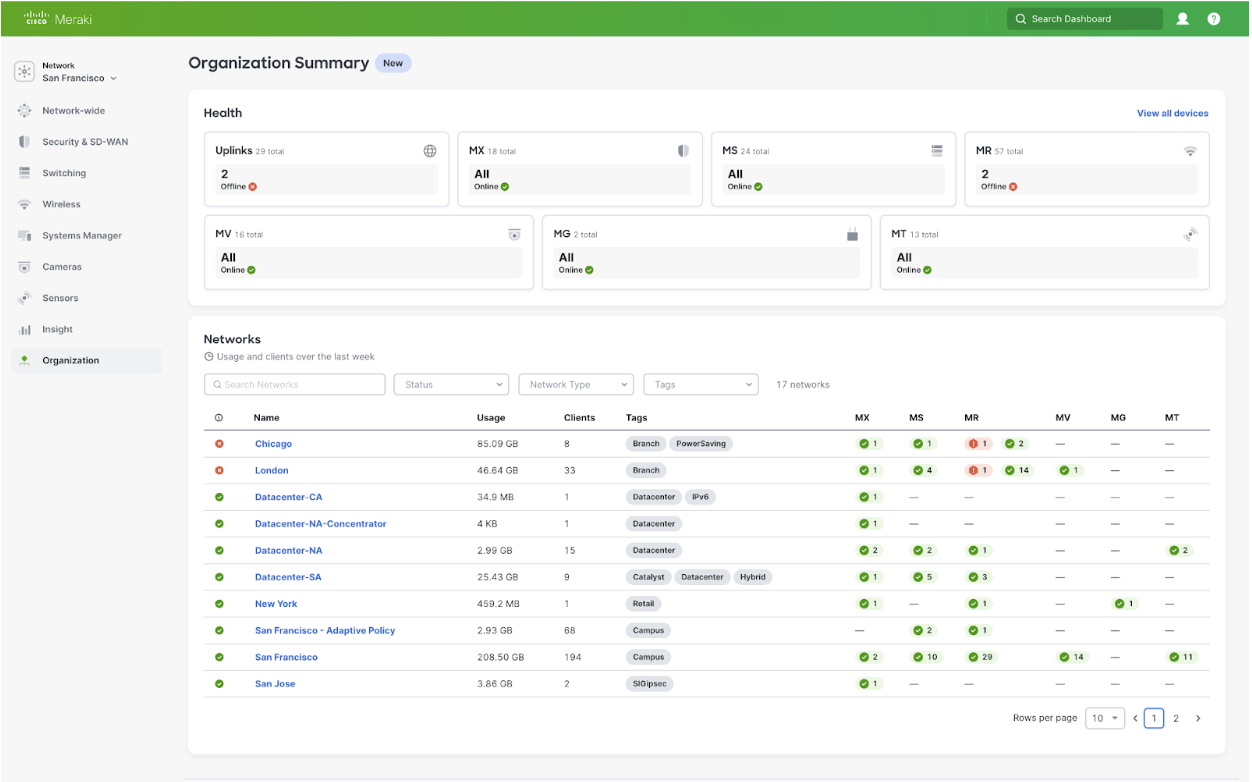The width and height of the screenshot is (1252, 782).
Task: Click the Search Networks input field
Action: 295,385
